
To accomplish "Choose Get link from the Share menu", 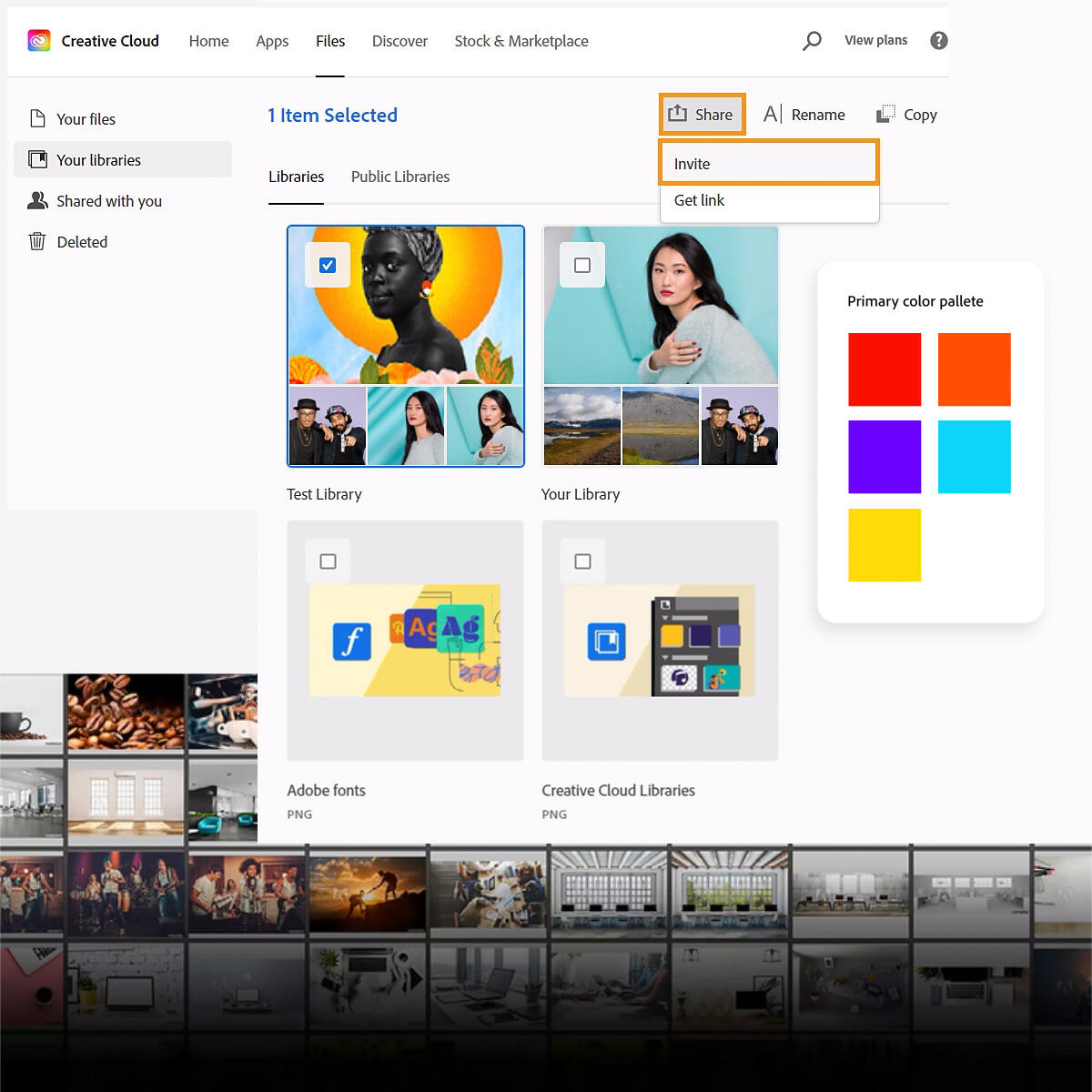I will tap(699, 200).
